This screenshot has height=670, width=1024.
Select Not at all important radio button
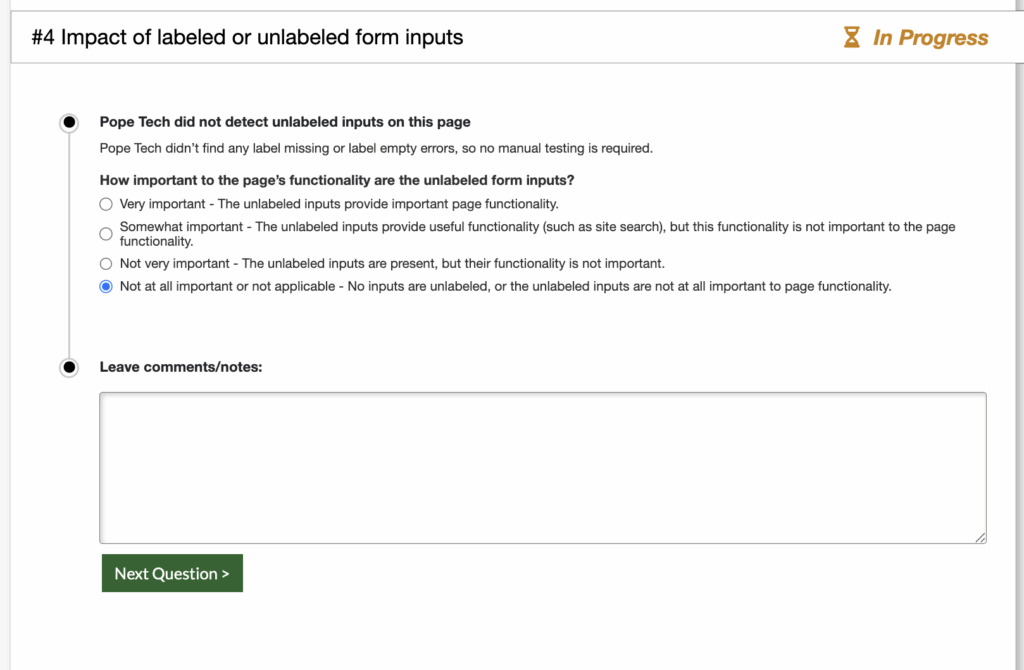coord(106,287)
